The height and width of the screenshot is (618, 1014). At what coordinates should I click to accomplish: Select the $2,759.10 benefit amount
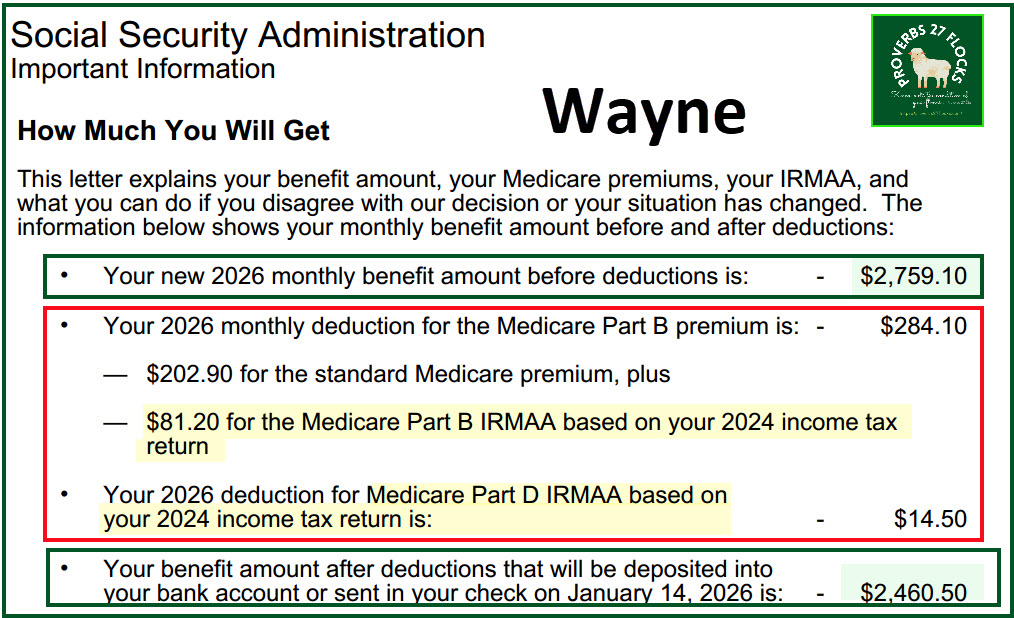(913, 276)
